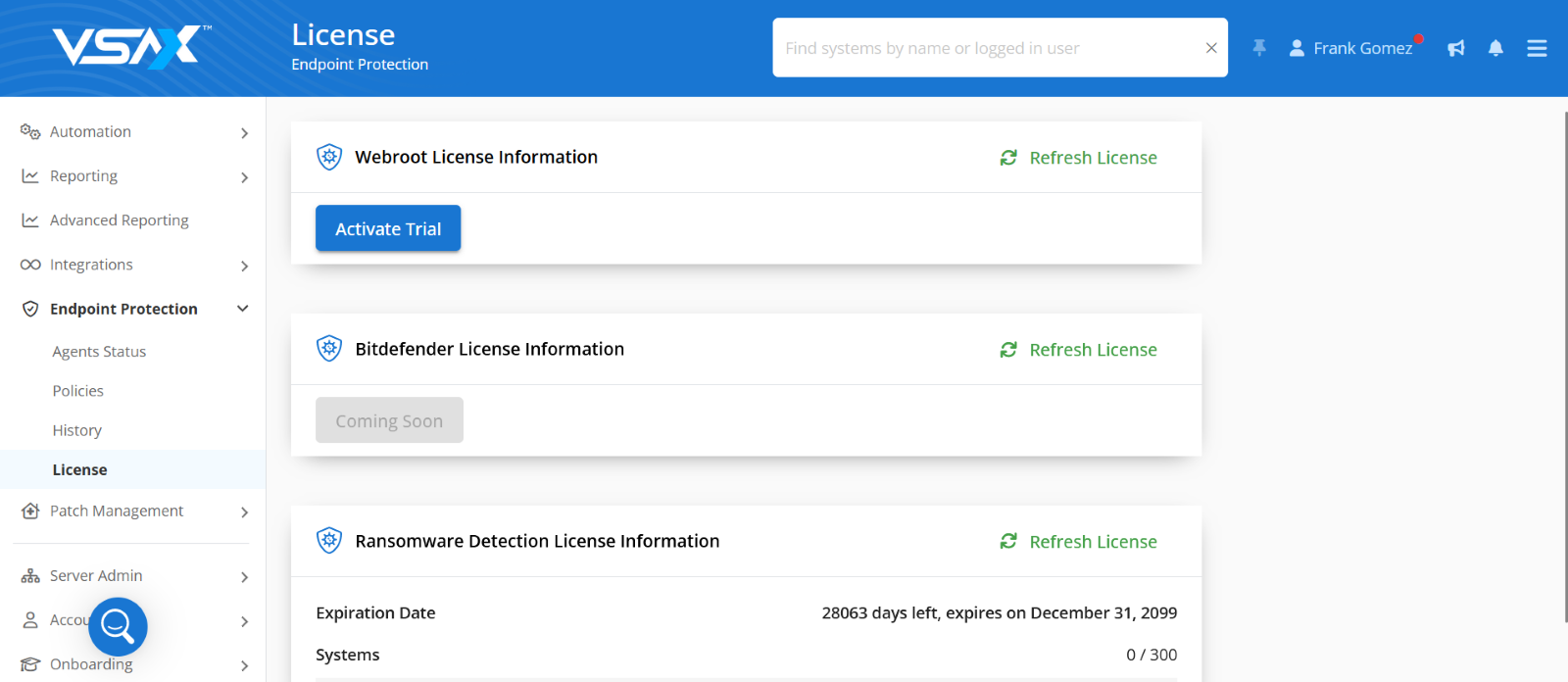Open the Automation menu label

[90, 131]
